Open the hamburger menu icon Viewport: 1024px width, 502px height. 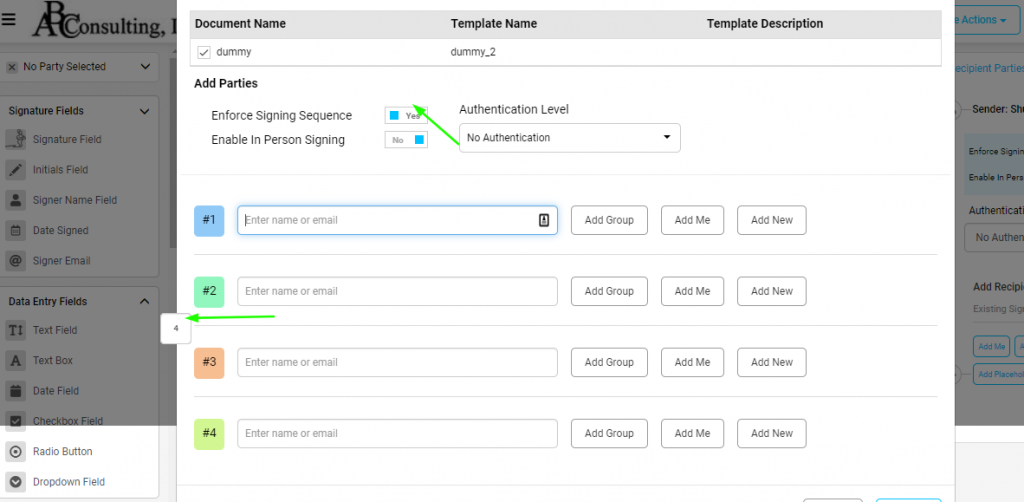tap(8, 19)
